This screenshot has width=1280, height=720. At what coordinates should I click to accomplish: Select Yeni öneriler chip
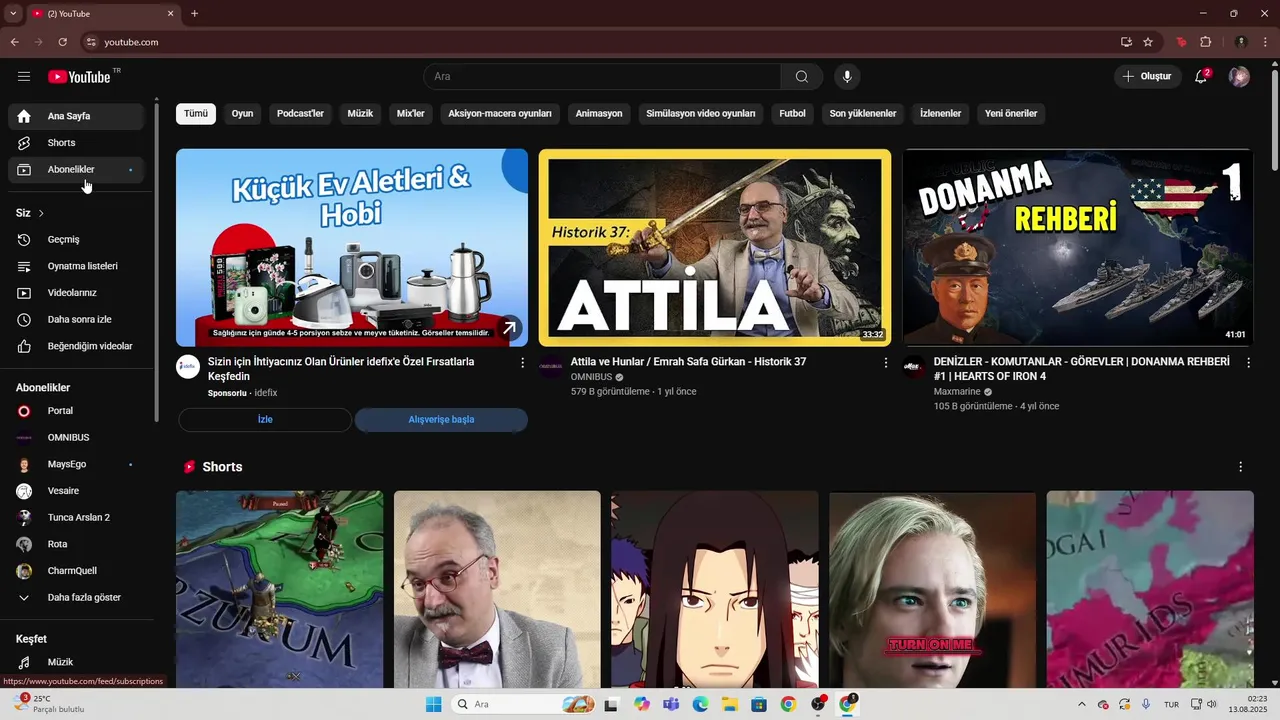click(x=1011, y=114)
